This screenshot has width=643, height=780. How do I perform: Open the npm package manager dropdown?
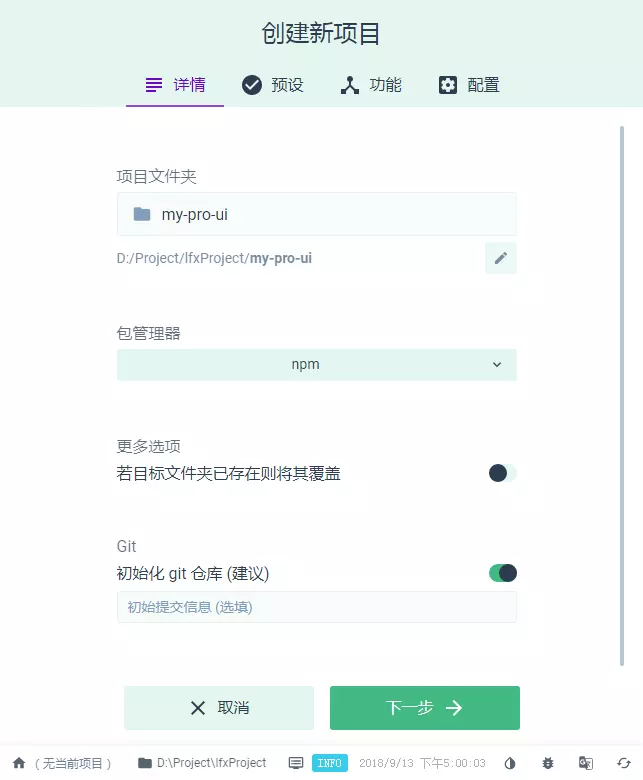317,365
